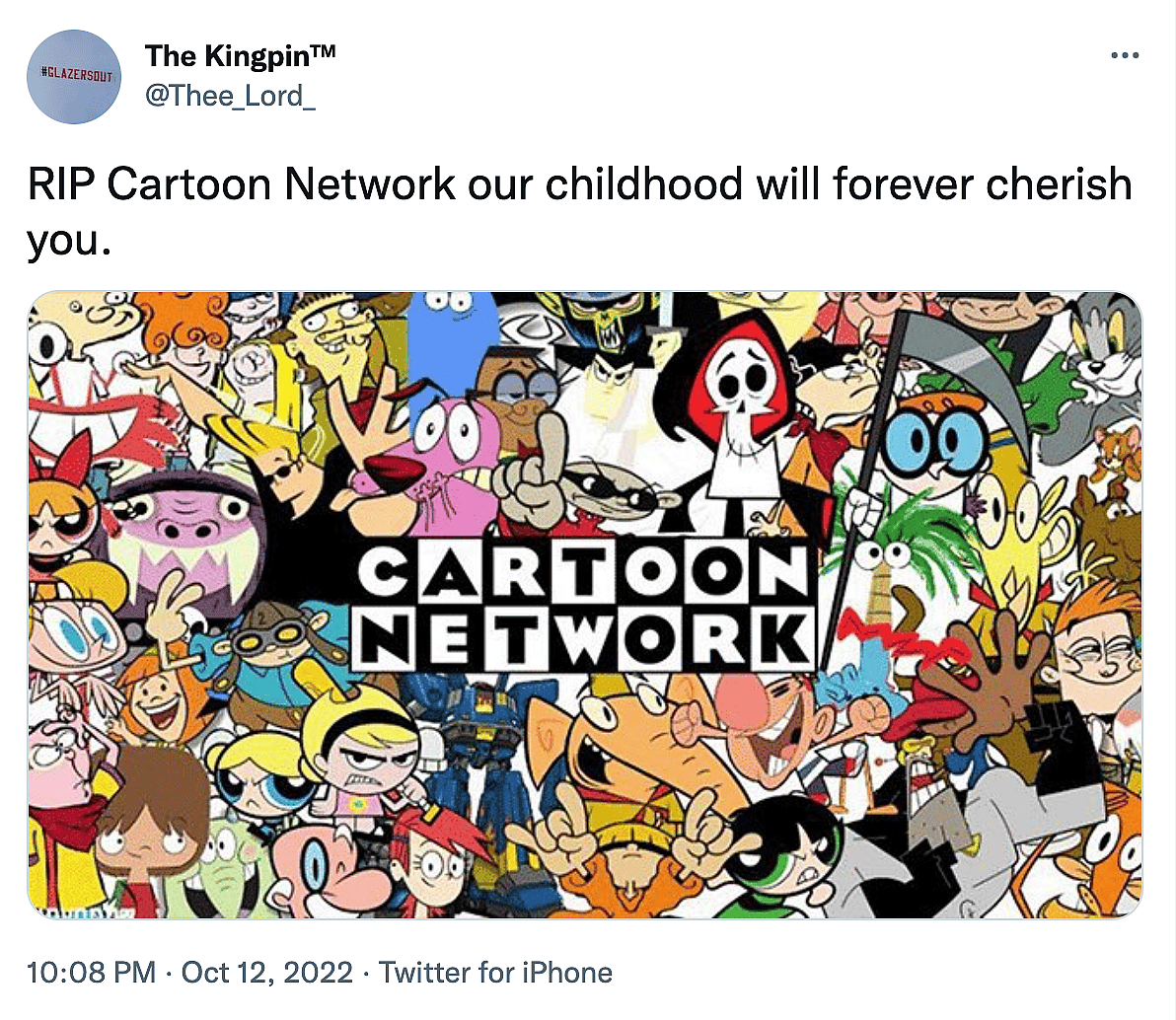This screenshot has width=1176, height=1020.
Task: Click the Twitter for iPhone source label
Action: pos(496,973)
